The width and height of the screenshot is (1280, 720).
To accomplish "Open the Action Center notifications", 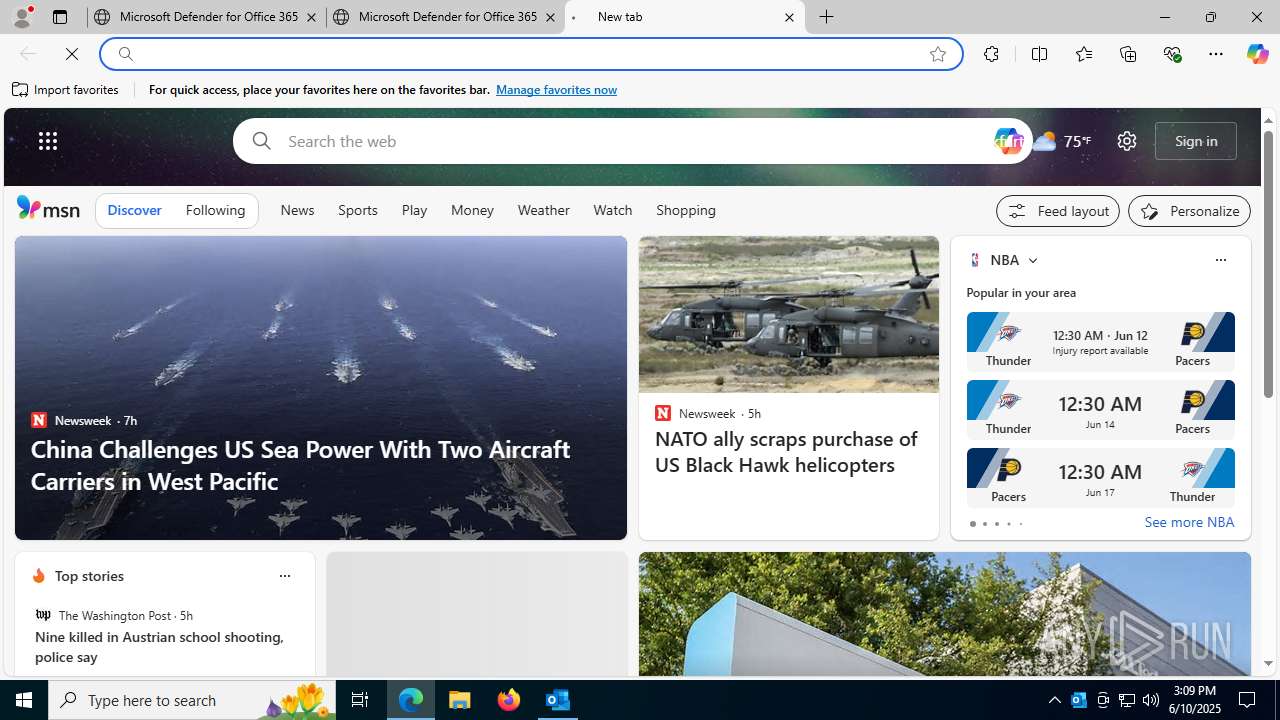I will pyautogui.click(x=1248, y=700).
